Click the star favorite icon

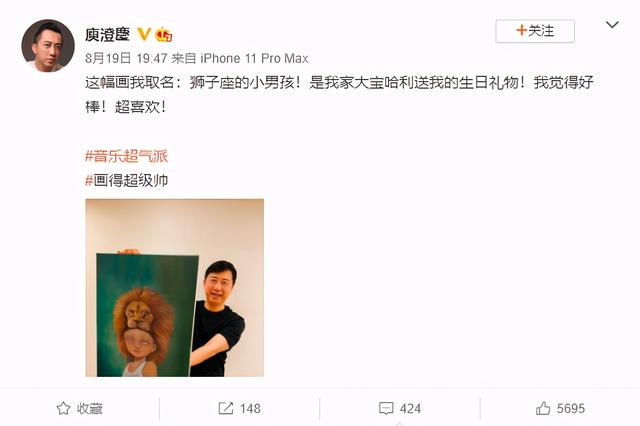click(63, 408)
